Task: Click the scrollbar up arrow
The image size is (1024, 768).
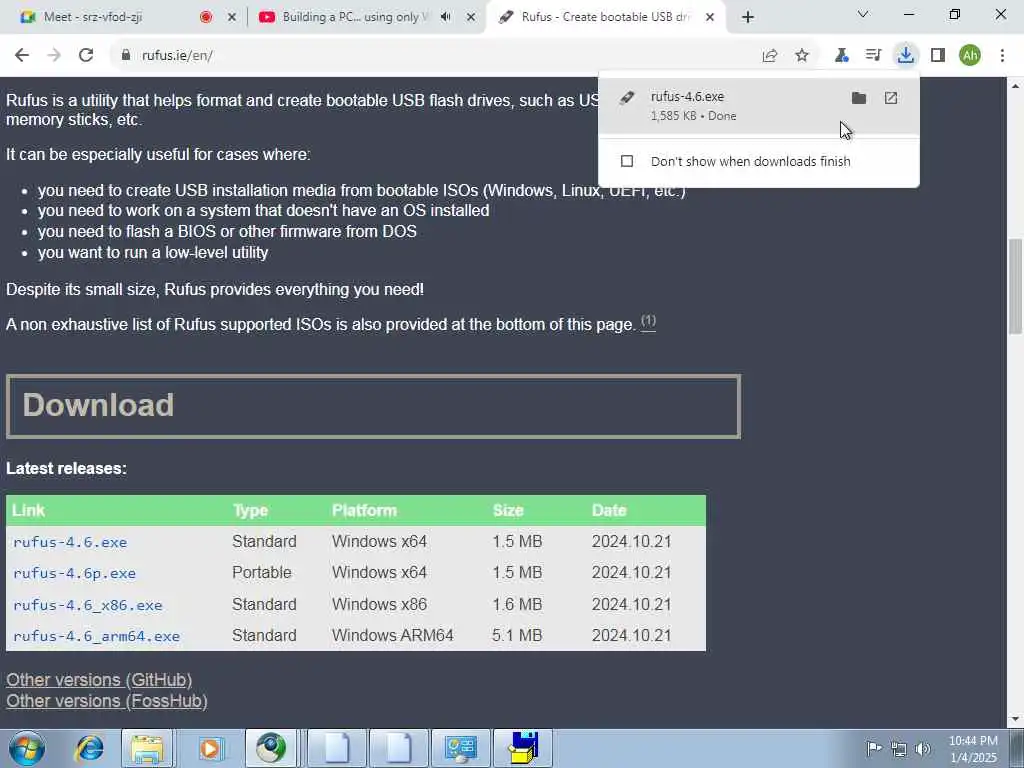Action: coord(1016,86)
